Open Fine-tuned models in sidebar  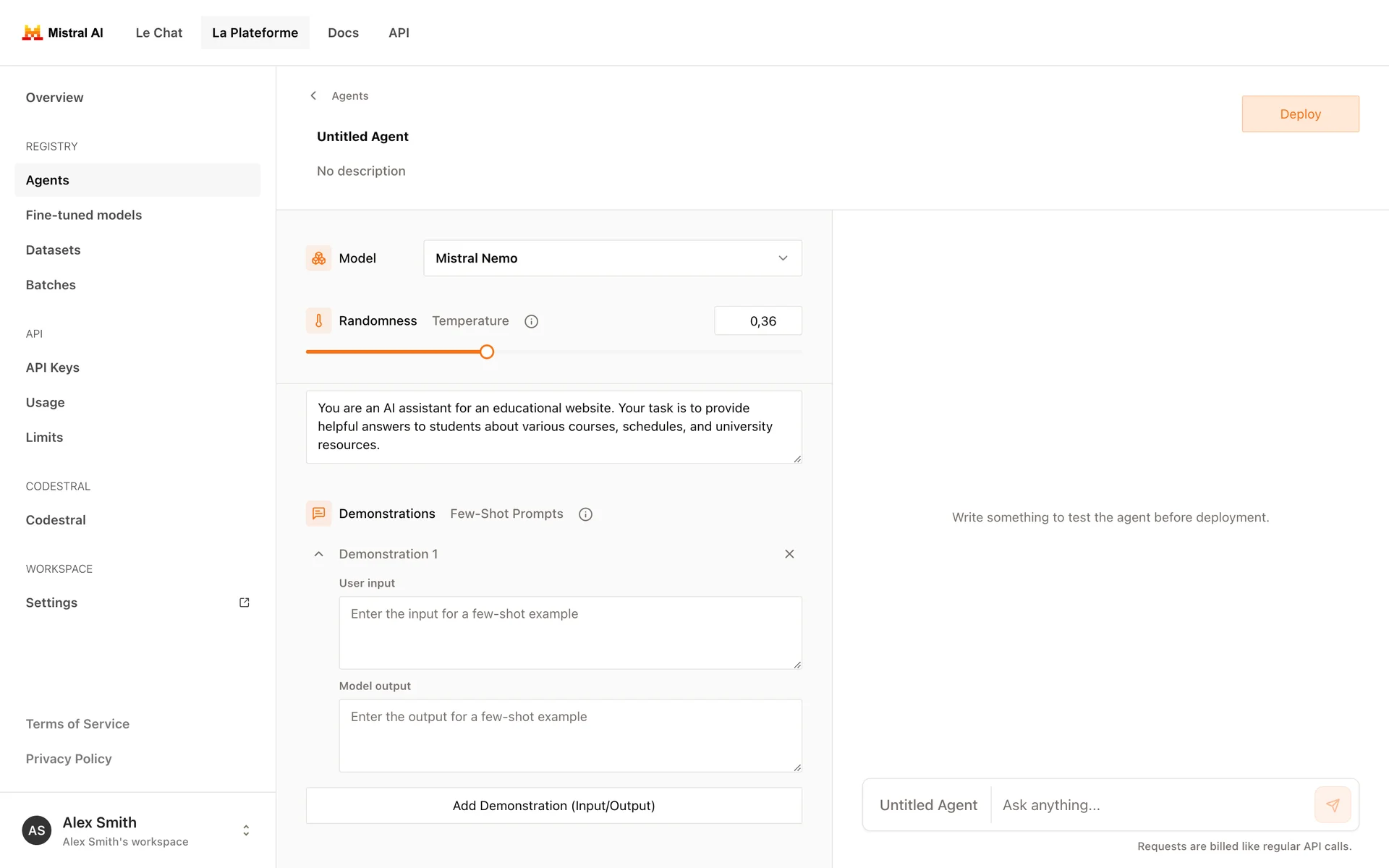tap(84, 215)
